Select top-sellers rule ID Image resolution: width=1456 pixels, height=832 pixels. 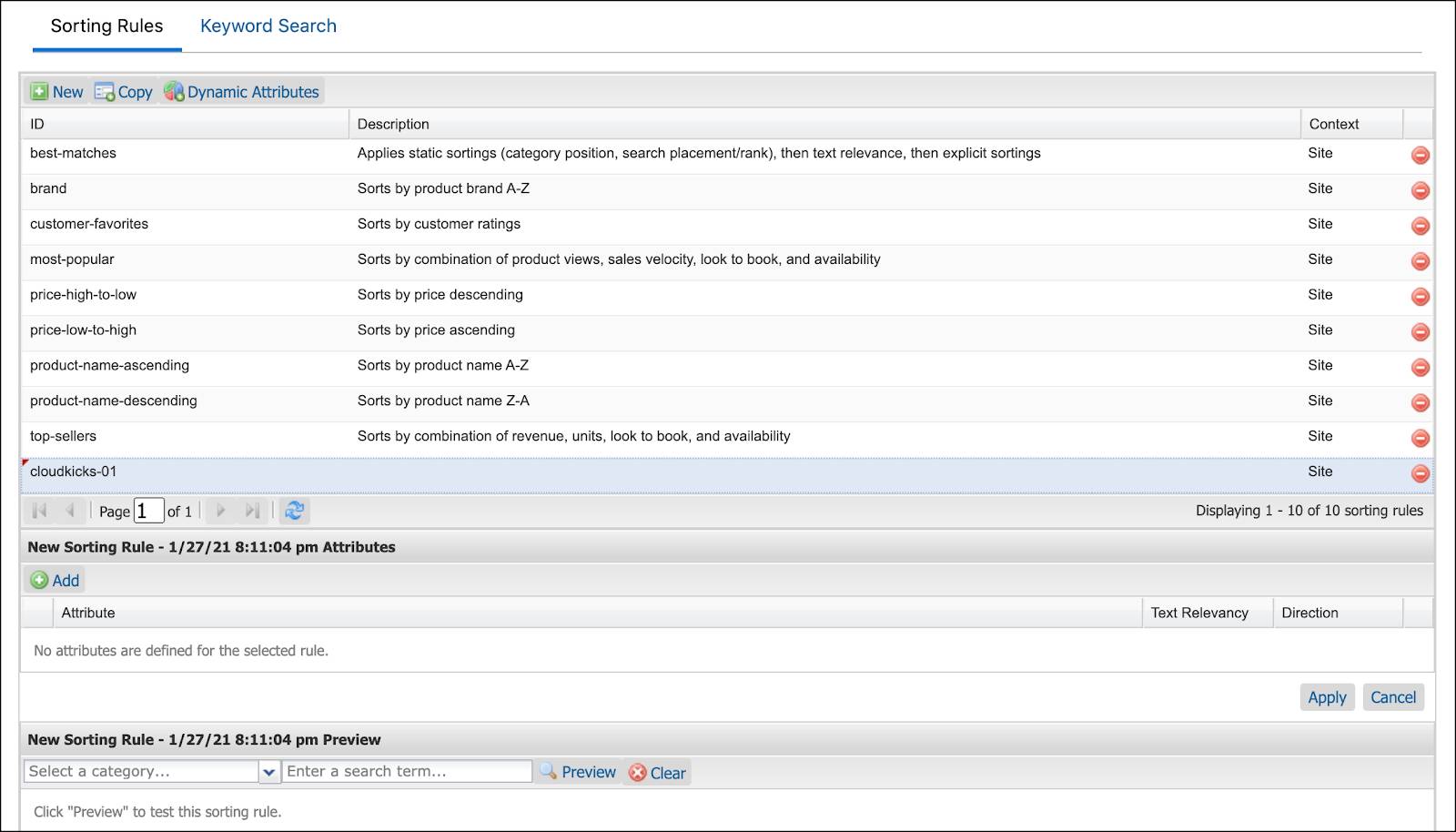click(63, 436)
